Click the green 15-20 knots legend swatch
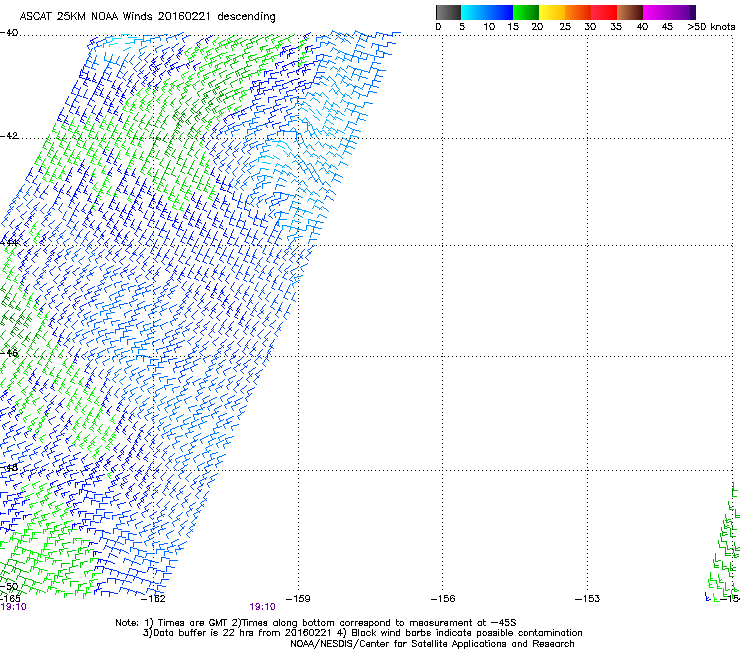 (x=526, y=12)
